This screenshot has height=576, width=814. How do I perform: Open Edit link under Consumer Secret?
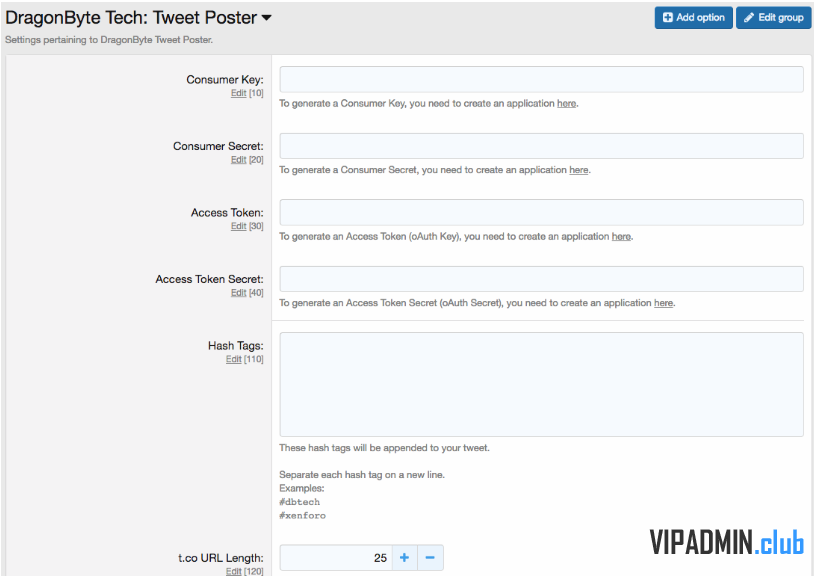pyautogui.click(x=238, y=159)
